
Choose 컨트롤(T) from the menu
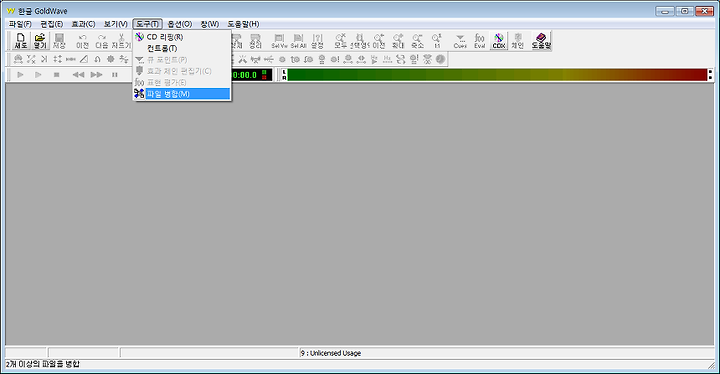click(x=182, y=48)
